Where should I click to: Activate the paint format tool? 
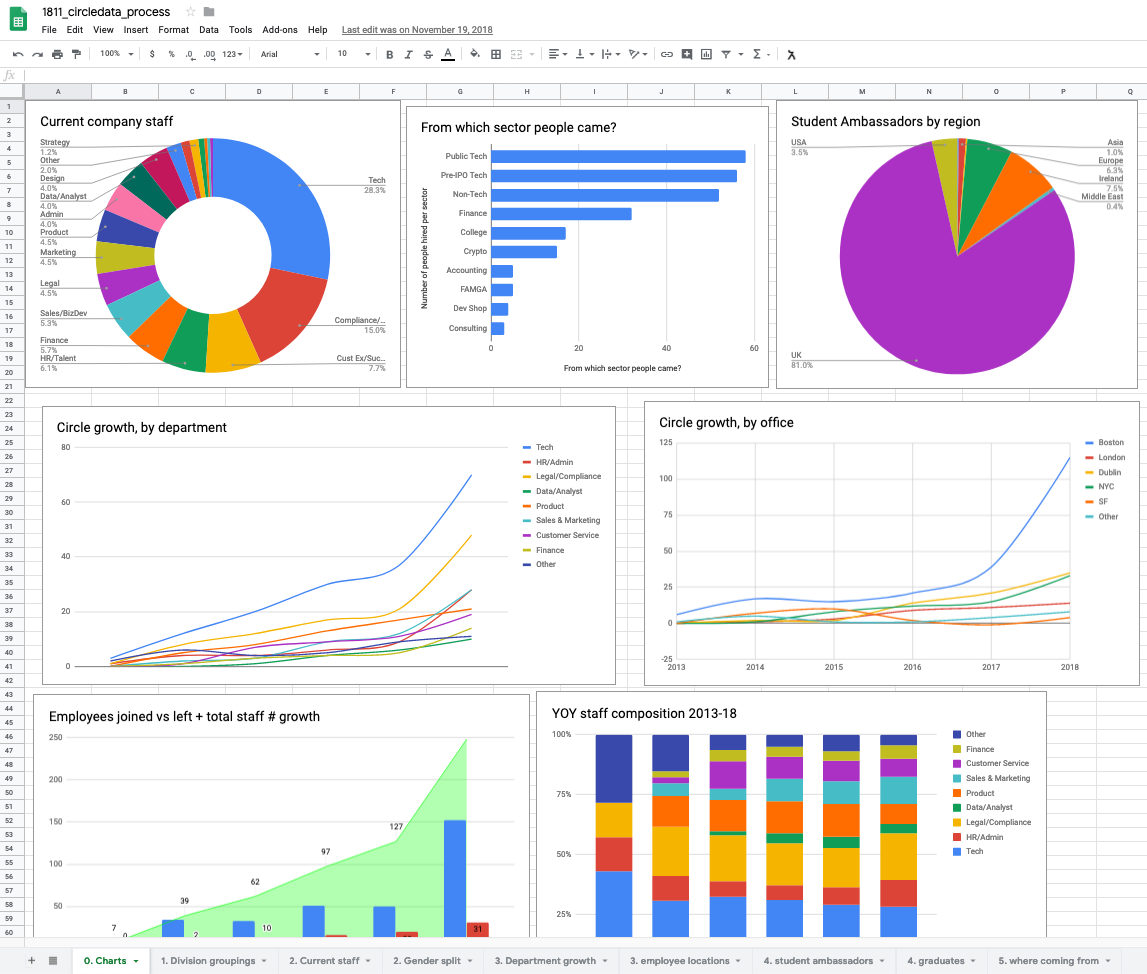(76, 54)
